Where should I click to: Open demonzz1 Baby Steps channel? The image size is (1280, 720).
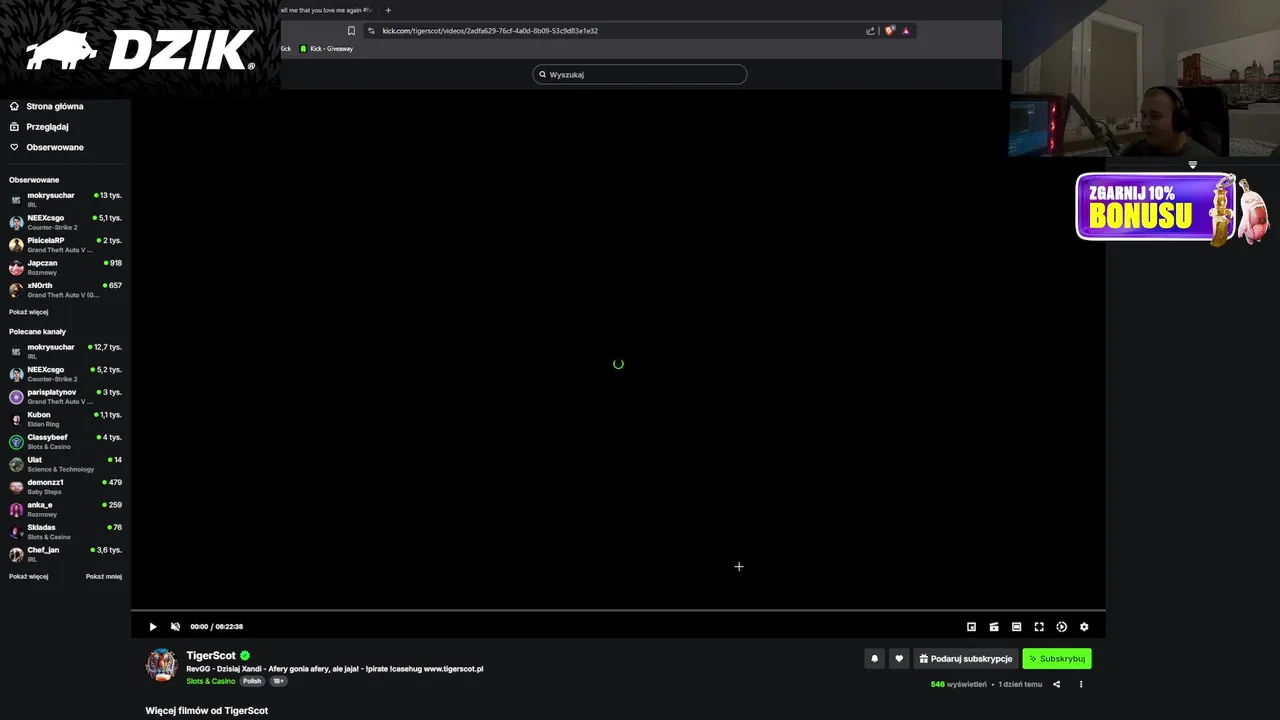click(65, 486)
